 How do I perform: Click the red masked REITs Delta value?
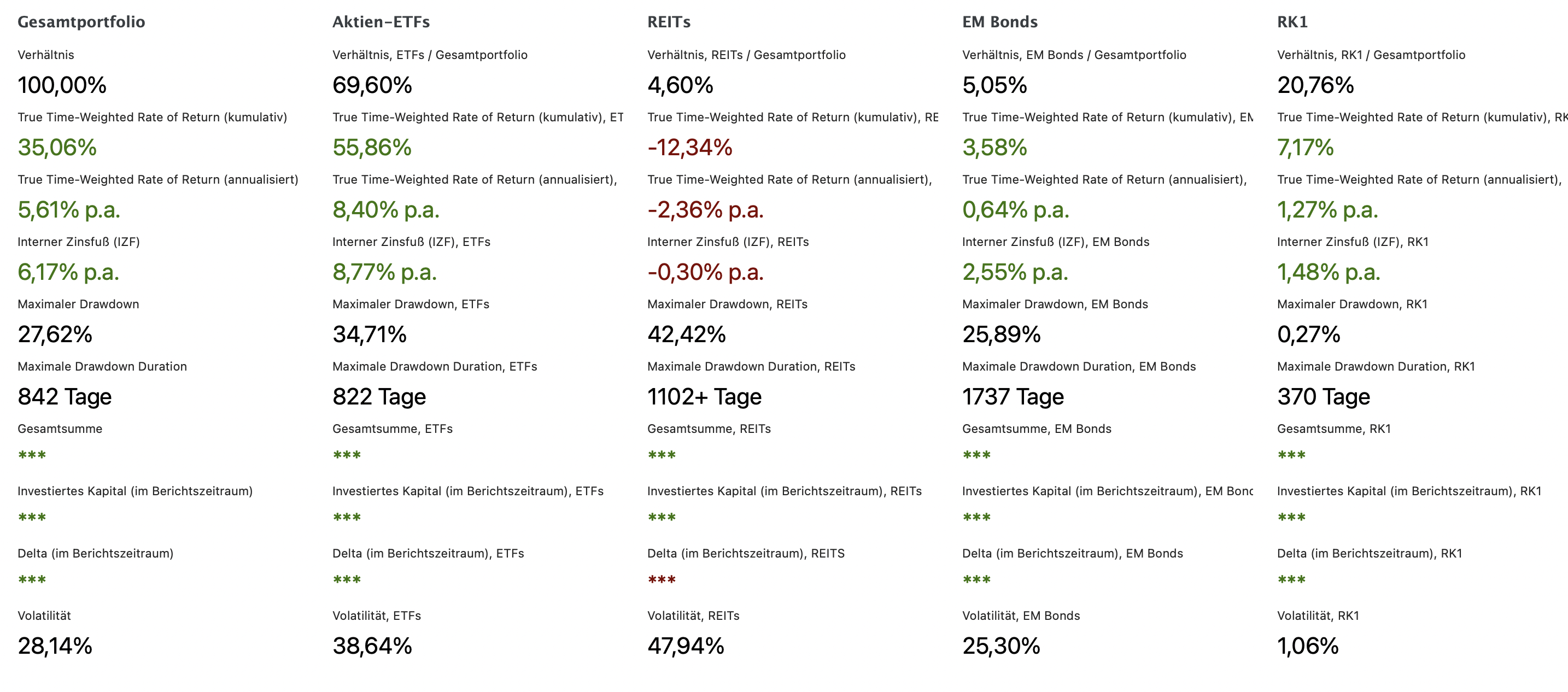pyautogui.click(x=662, y=580)
